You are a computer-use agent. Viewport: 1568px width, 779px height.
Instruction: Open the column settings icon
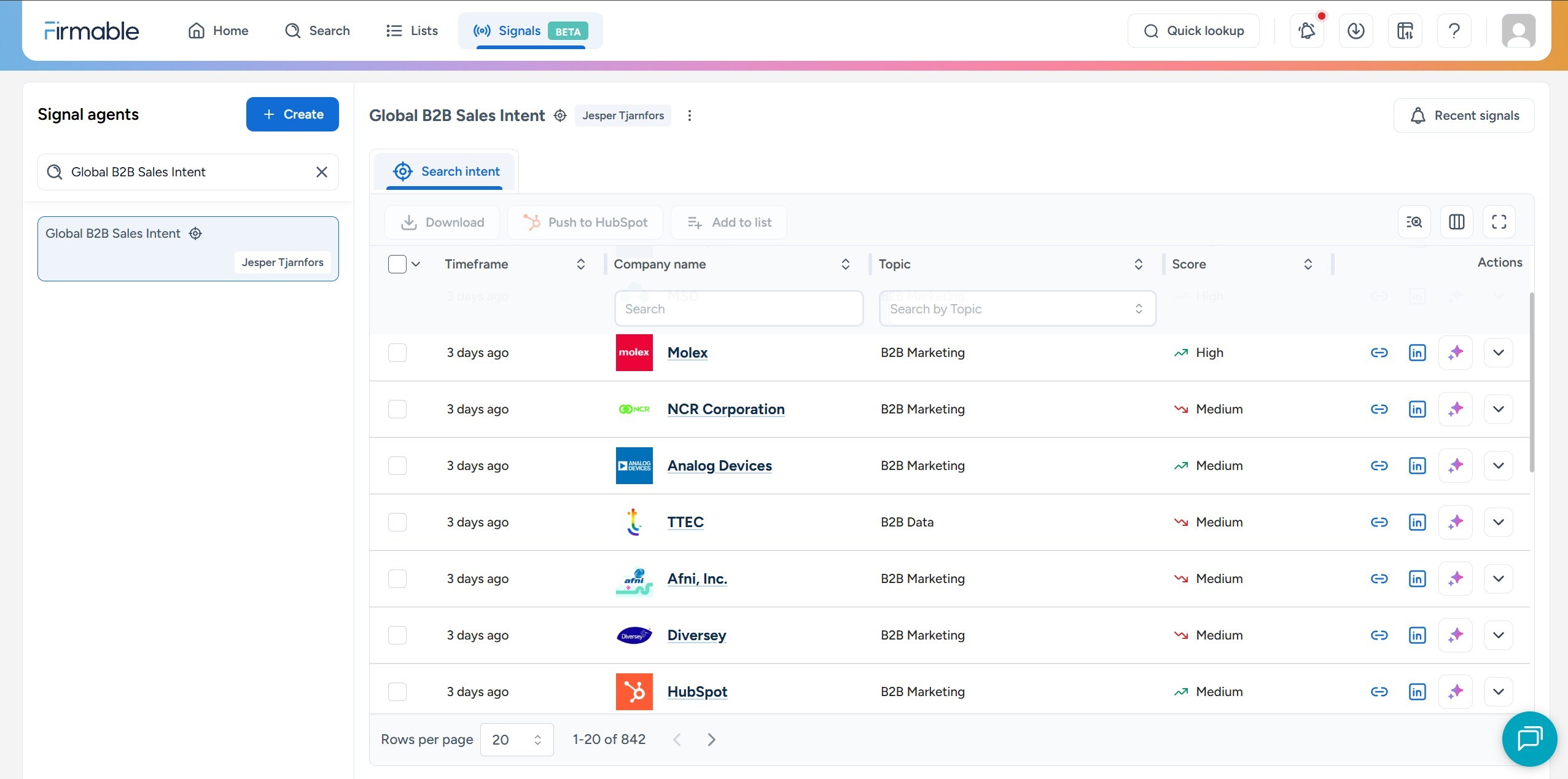pos(1456,222)
